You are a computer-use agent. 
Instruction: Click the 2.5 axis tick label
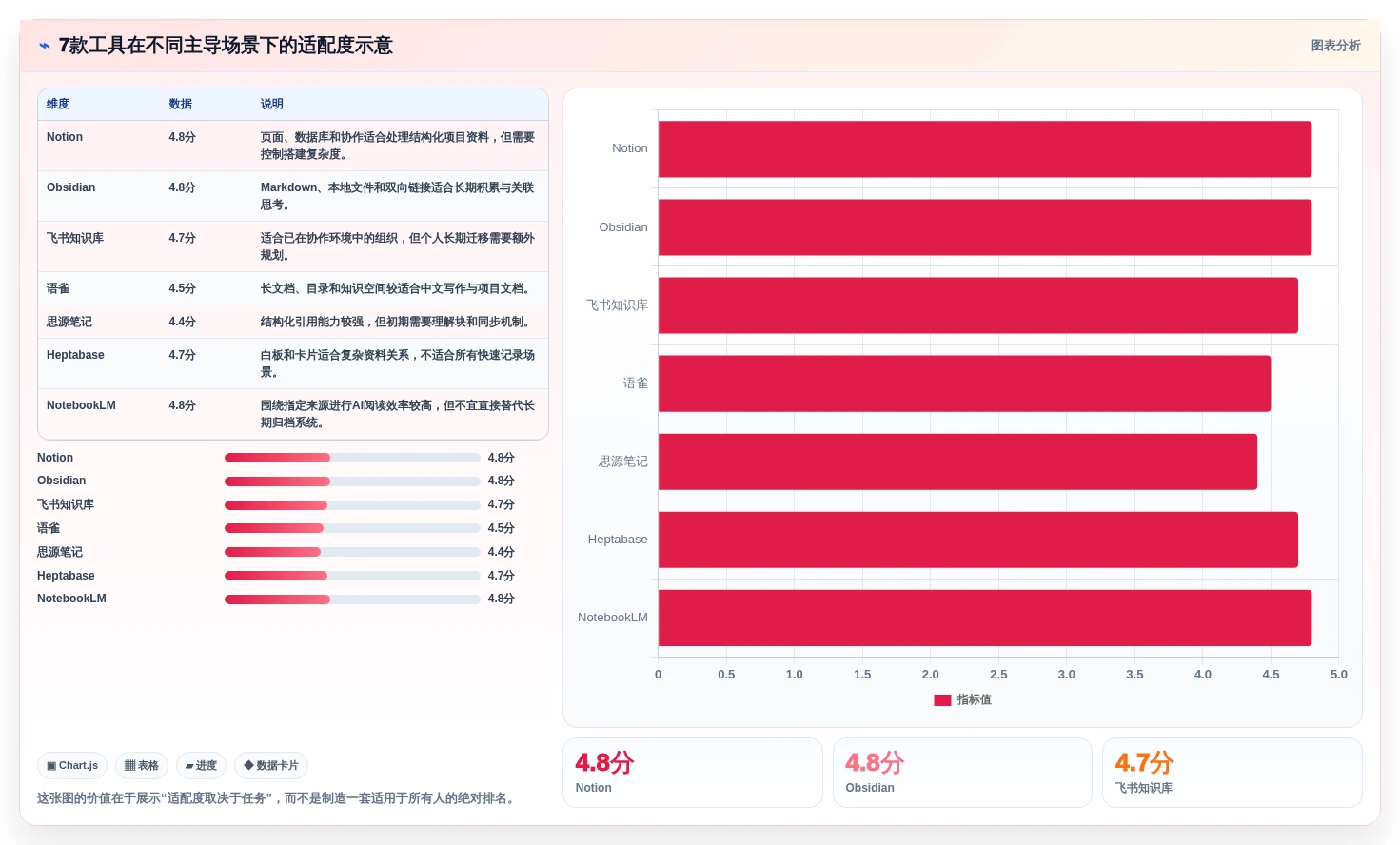pyautogui.click(x=998, y=675)
